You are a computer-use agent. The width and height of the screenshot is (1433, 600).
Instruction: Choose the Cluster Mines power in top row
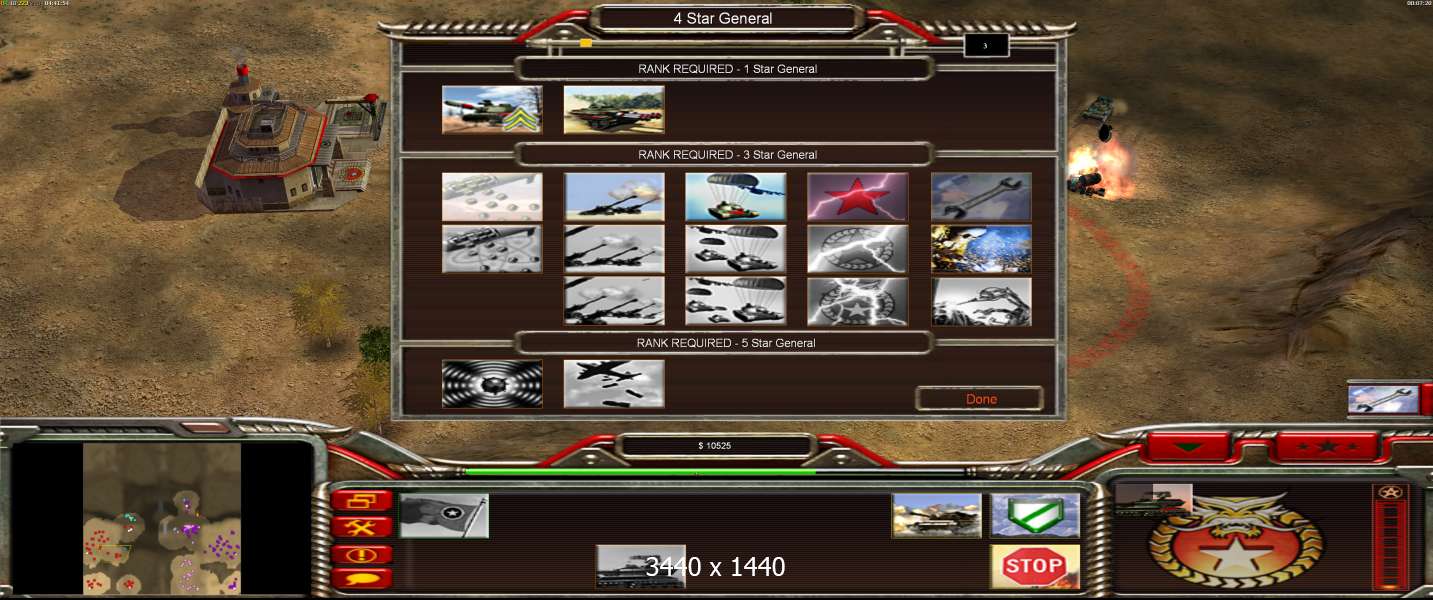(x=492, y=197)
